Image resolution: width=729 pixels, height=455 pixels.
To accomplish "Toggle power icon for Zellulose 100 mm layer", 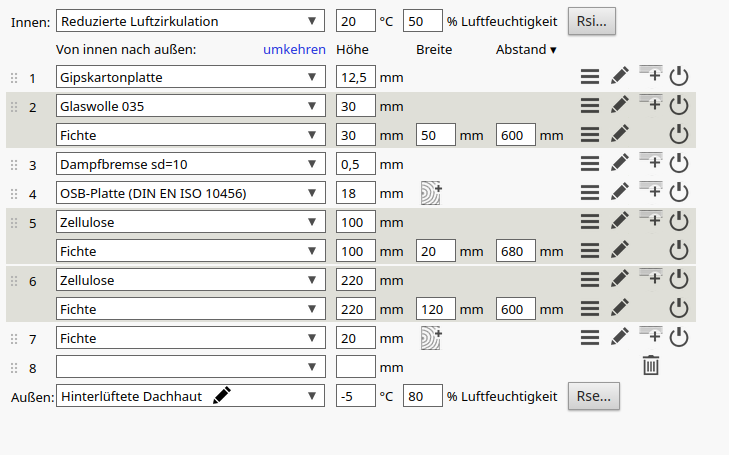I will point(679,221).
